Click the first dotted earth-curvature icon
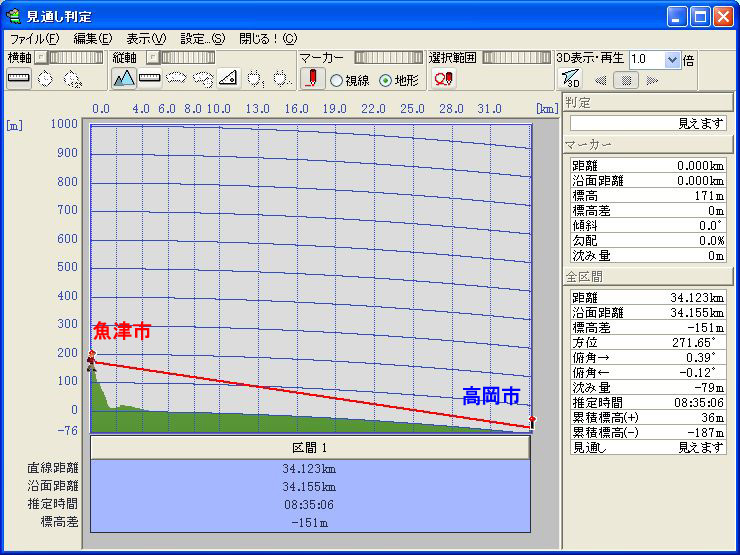The image size is (740, 555). point(176,78)
